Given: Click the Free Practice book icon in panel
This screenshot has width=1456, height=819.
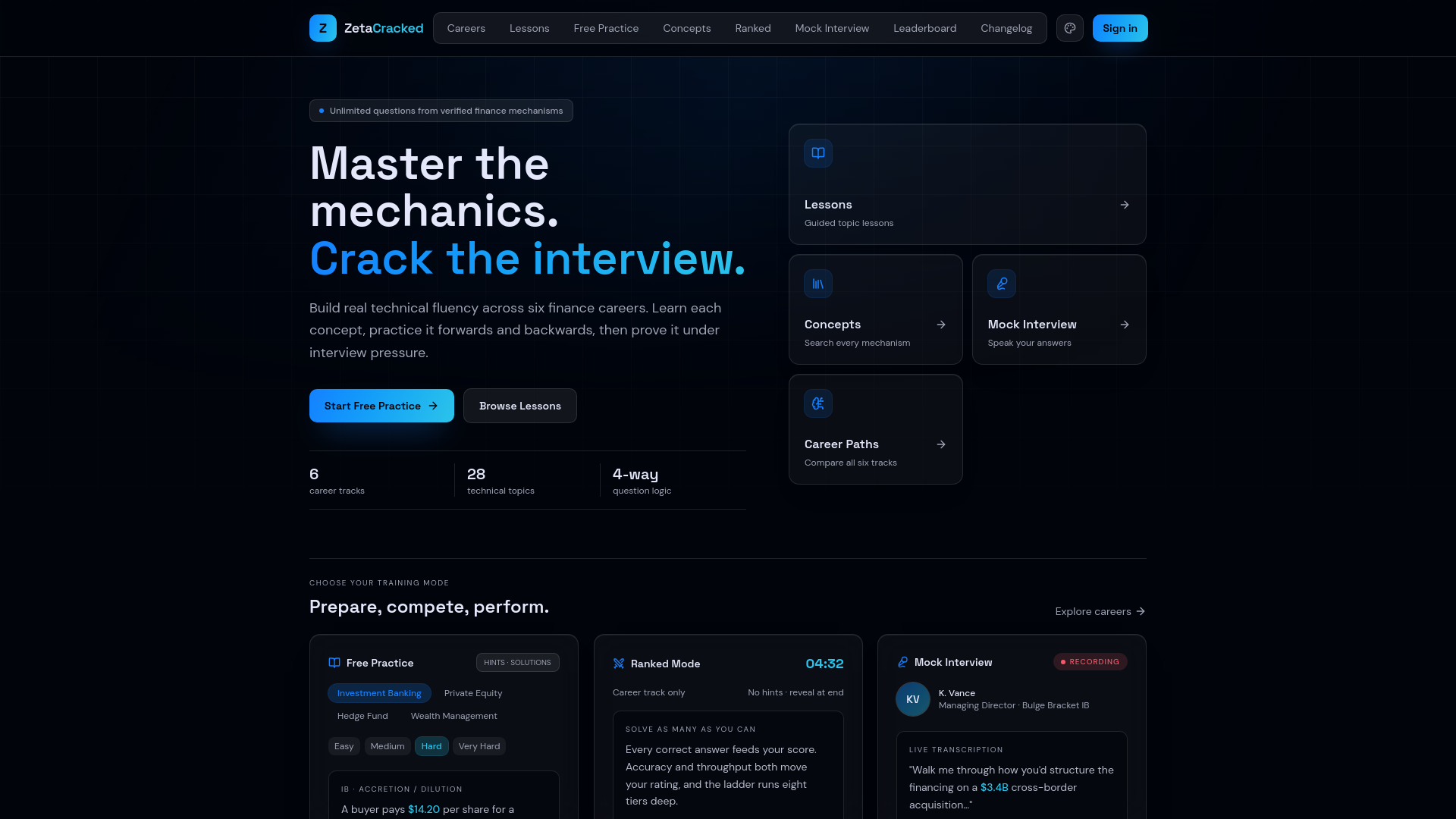Looking at the screenshot, I should pos(334,663).
